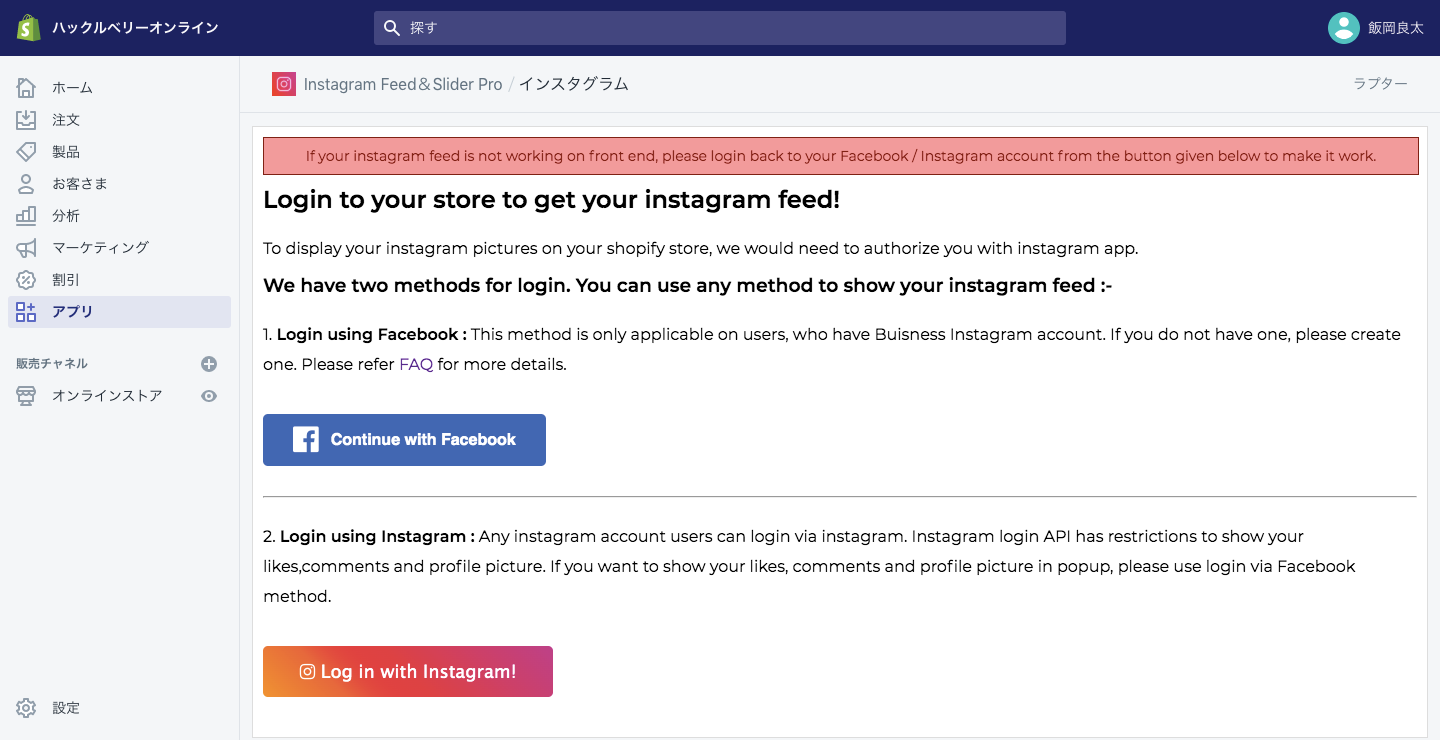Click the オンラインストア storefront icon
The image size is (1440, 740).
(x=26, y=396)
